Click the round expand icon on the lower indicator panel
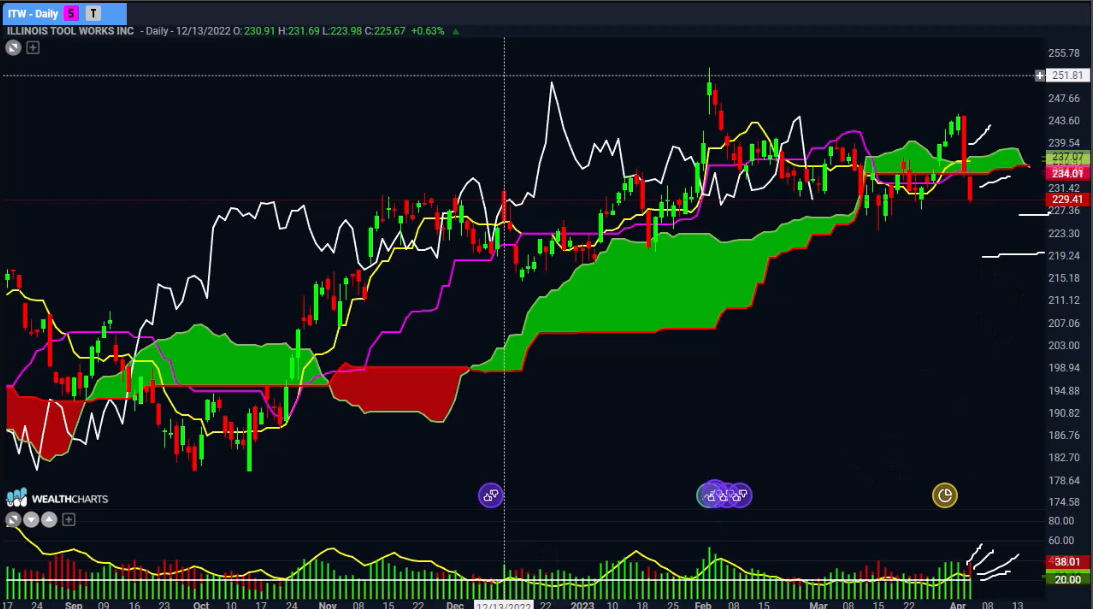The width and height of the screenshot is (1093, 609). (x=13, y=519)
